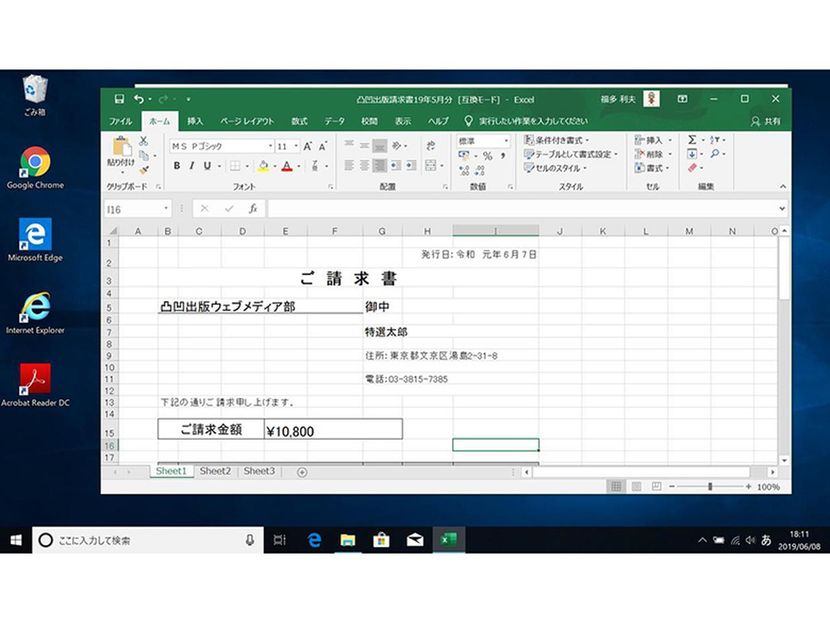Decrease decimal places in number group

click(x=480, y=170)
